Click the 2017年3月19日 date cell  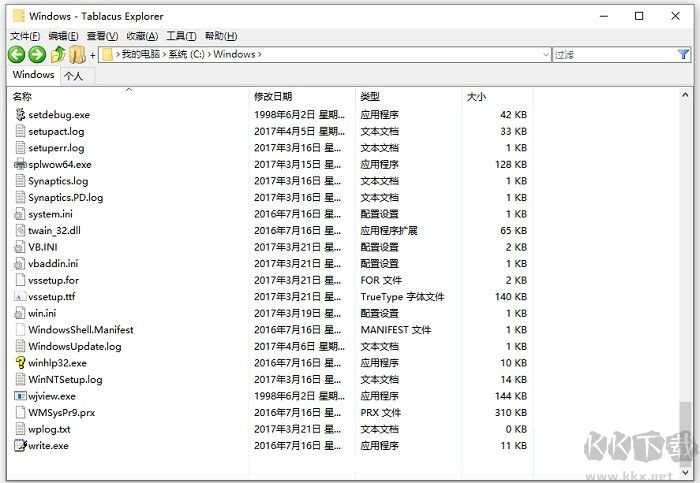[297, 313]
